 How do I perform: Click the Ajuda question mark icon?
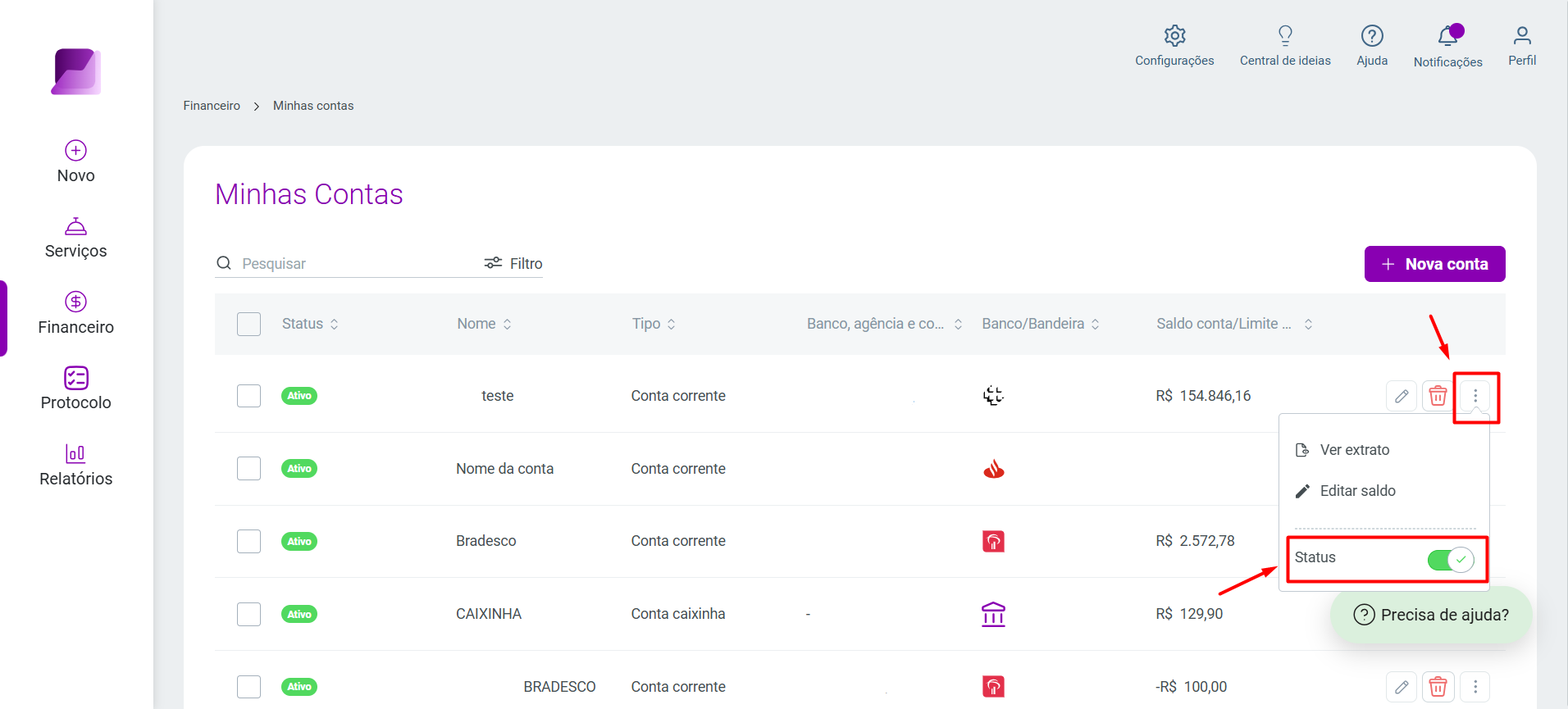(1372, 36)
